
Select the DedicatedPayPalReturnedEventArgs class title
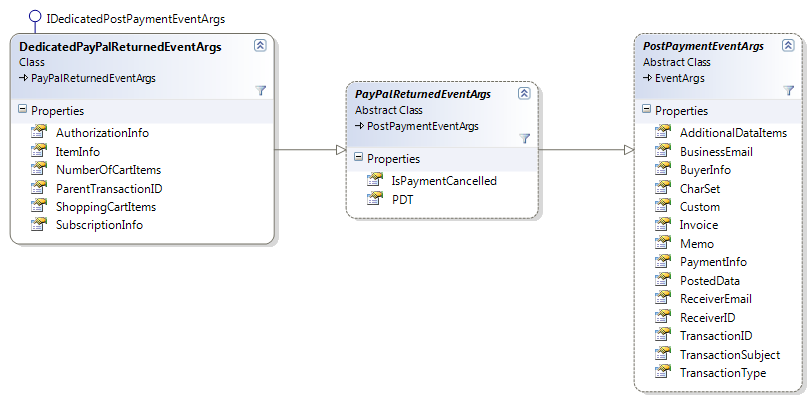click(120, 47)
